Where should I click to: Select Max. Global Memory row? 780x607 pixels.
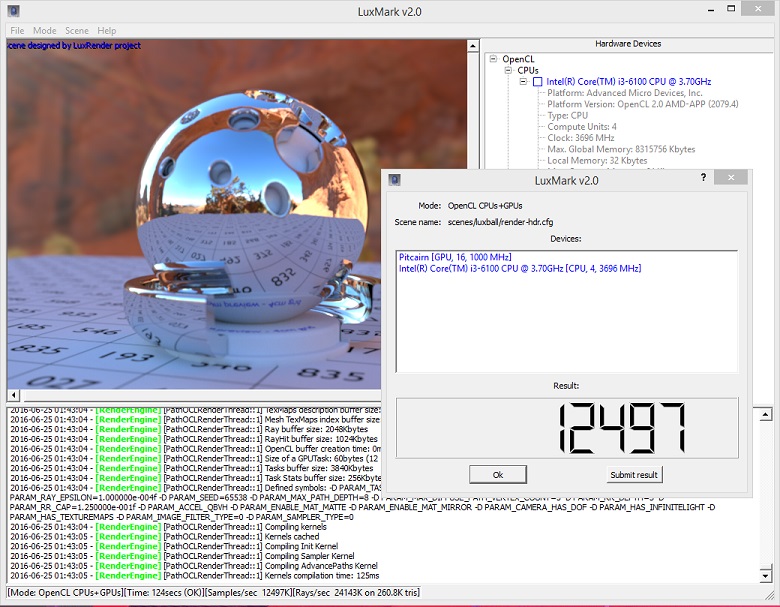pyautogui.click(x=621, y=149)
